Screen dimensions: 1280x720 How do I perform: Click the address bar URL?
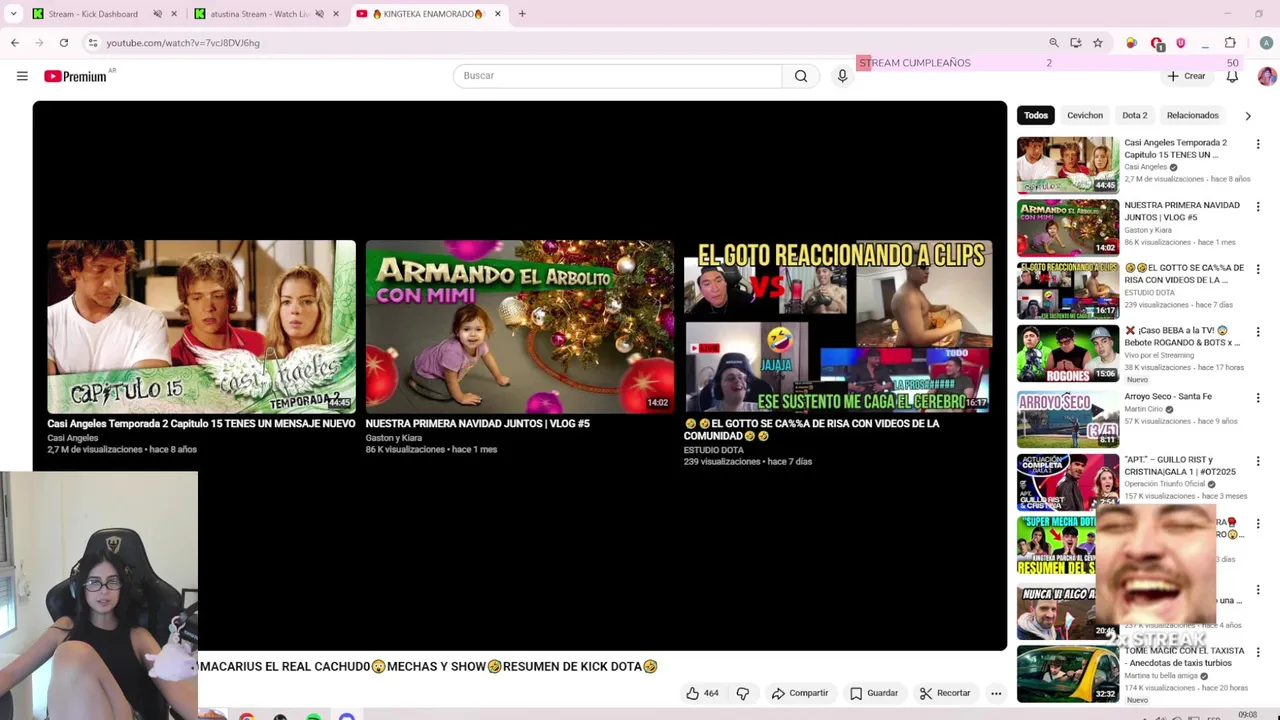tap(183, 43)
